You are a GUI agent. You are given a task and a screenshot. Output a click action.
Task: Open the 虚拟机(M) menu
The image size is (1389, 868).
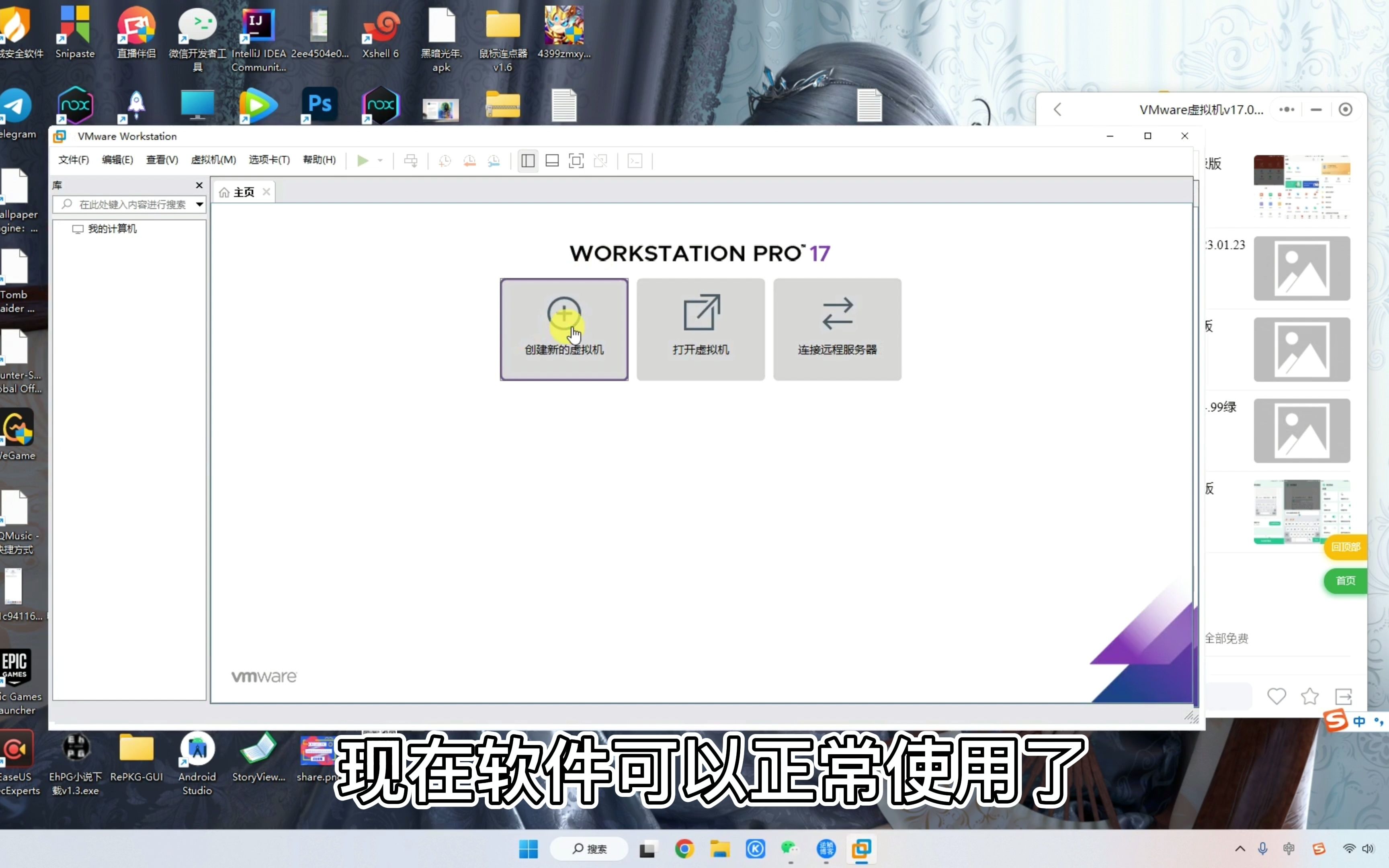[213, 160]
